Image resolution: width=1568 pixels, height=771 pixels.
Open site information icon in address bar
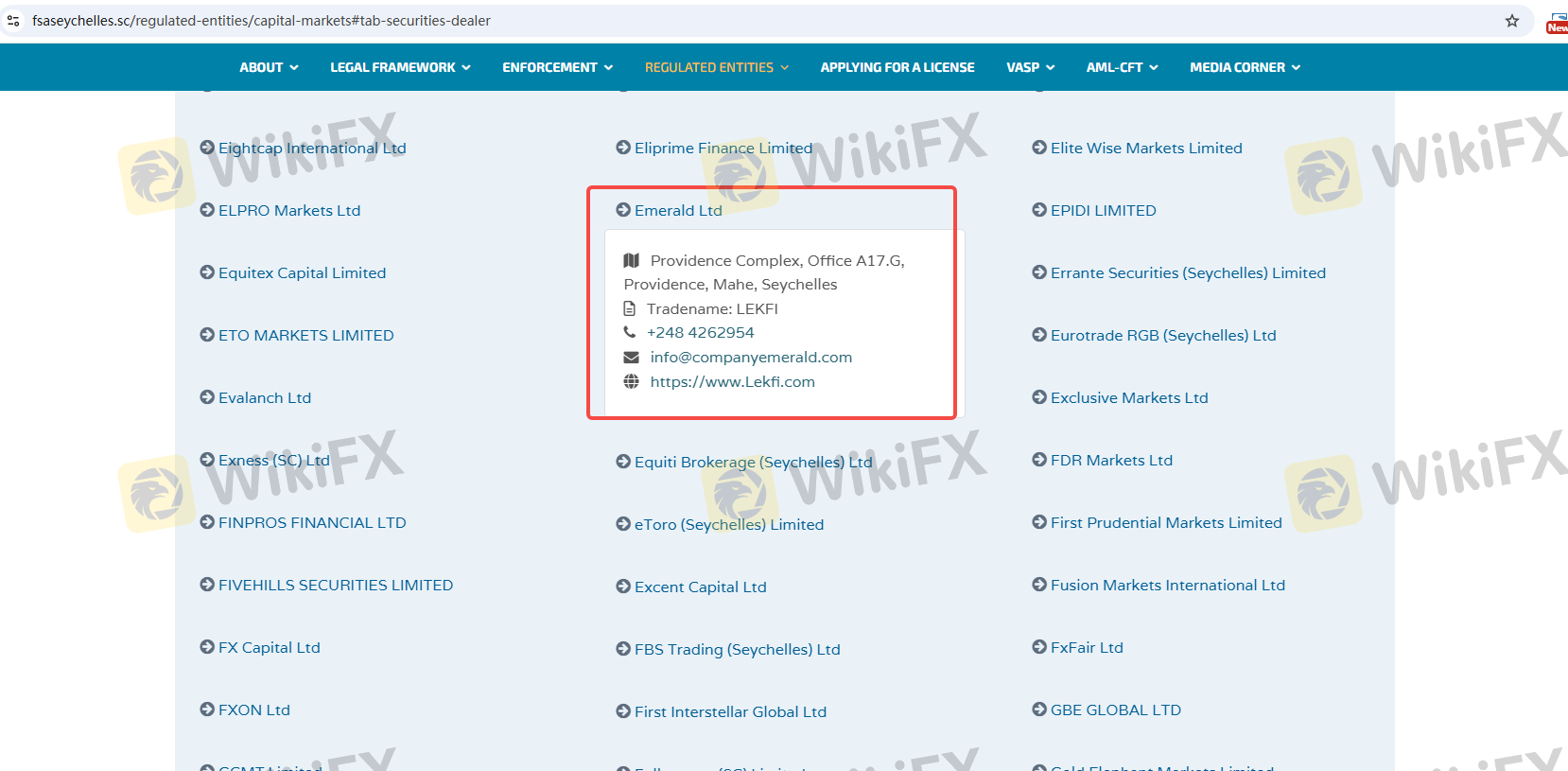pos(13,21)
